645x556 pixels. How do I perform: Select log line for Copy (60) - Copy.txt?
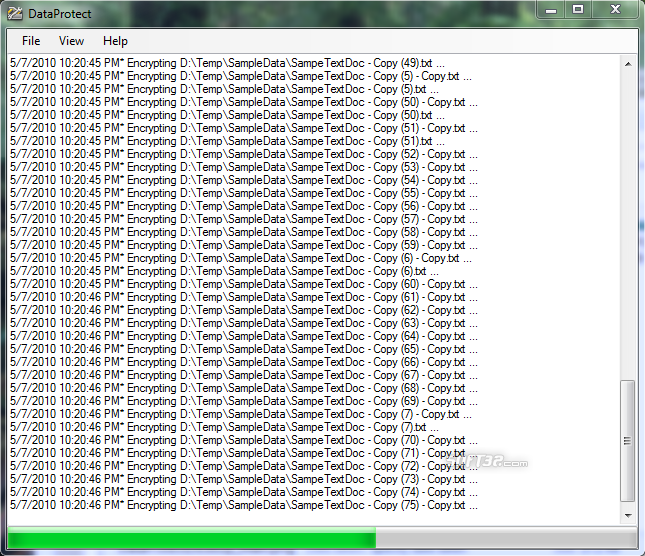click(x=244, y=285)
